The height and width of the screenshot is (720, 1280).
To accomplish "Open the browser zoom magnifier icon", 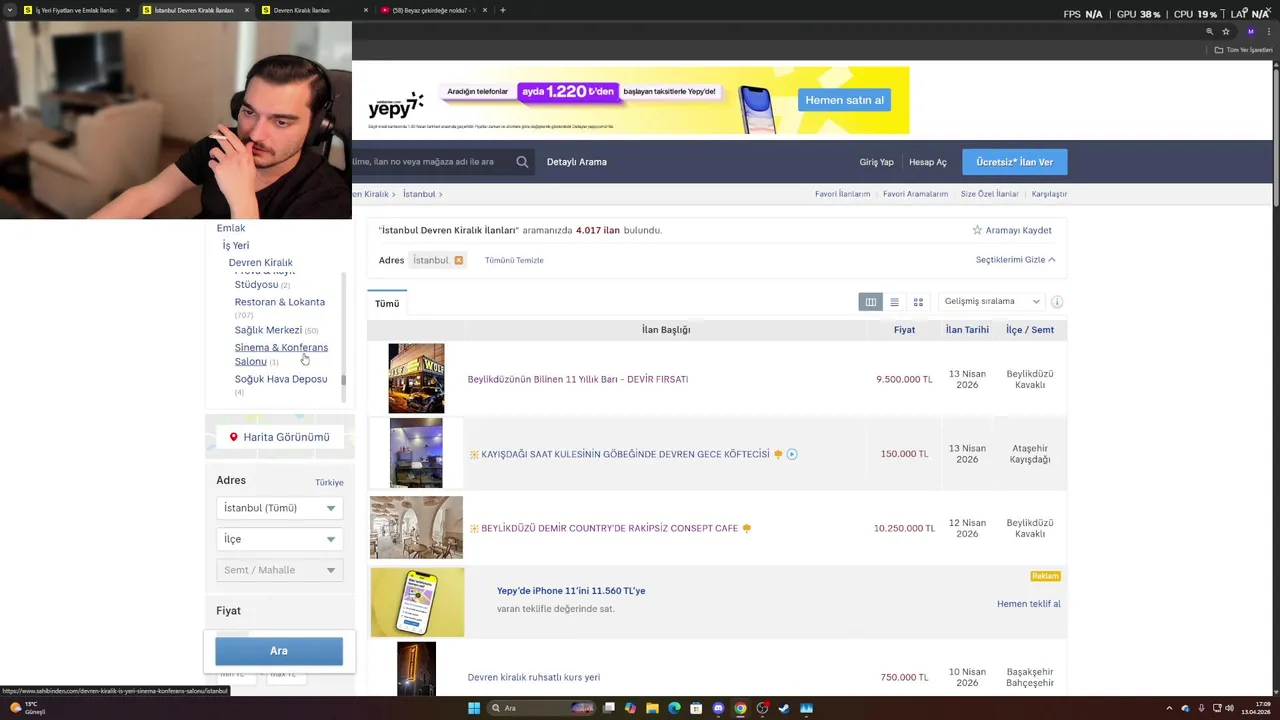I will [1209, 31].
